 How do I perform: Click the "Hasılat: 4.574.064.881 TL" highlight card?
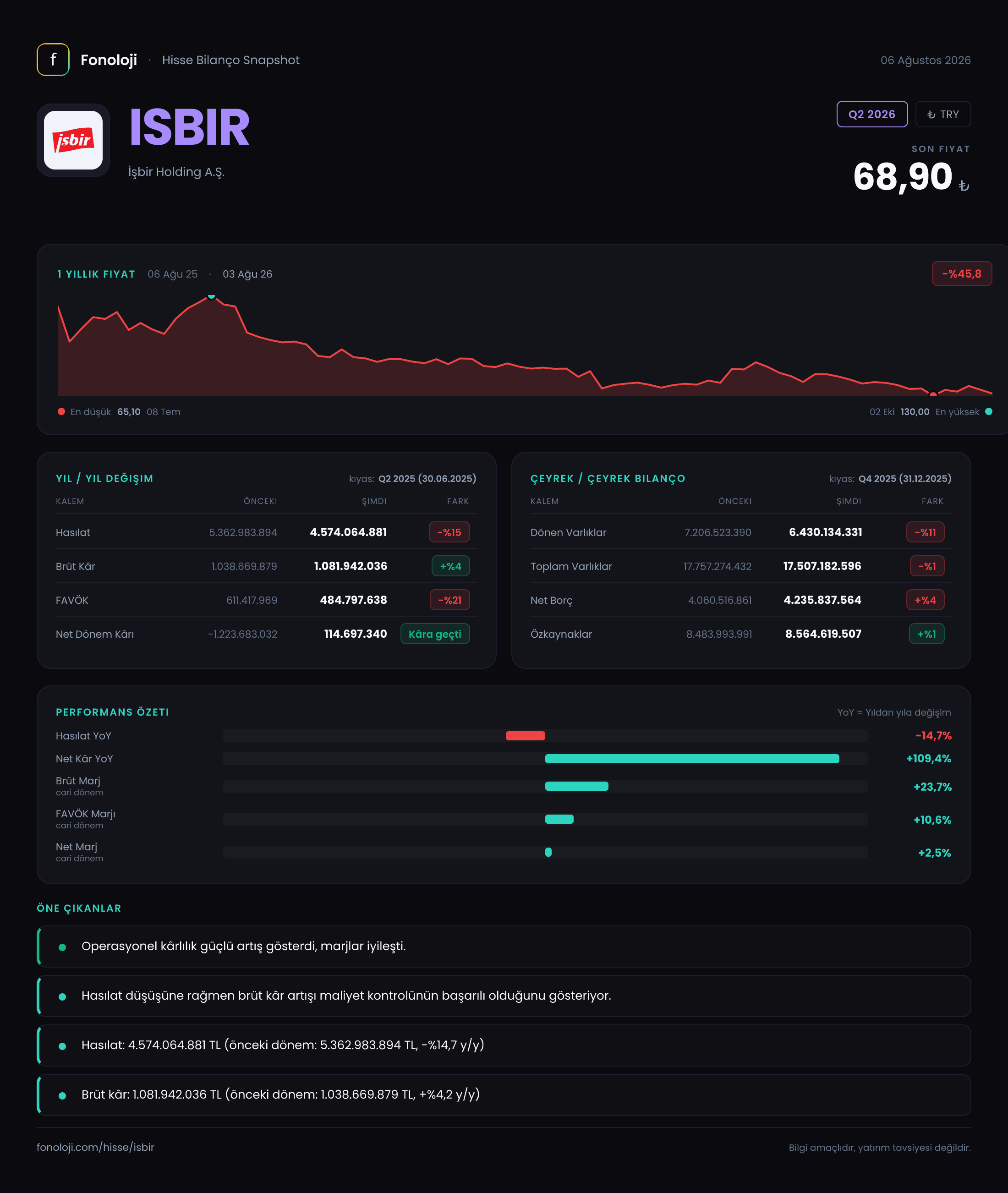(504, 1045)
